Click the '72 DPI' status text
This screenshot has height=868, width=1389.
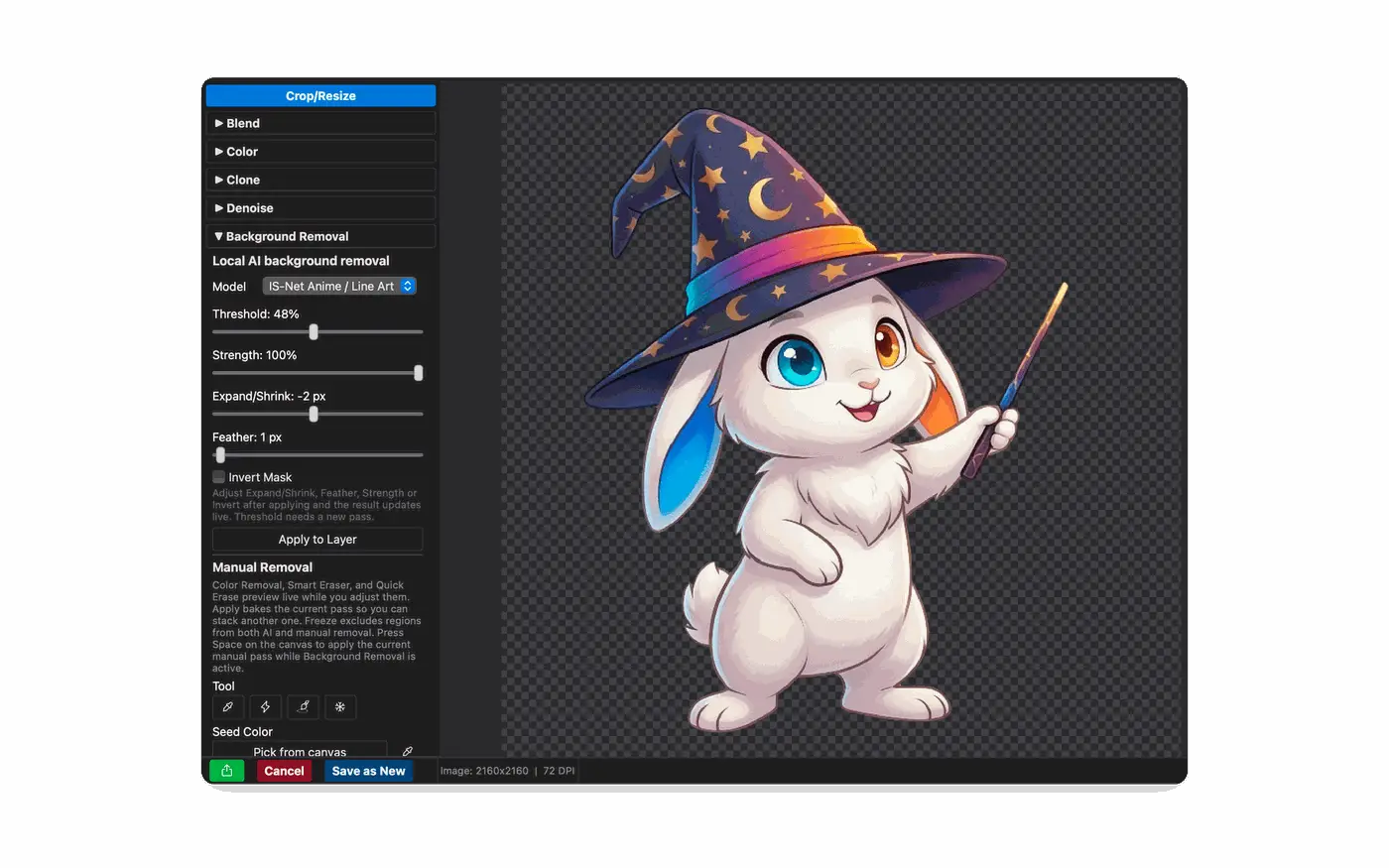pyautogui.click(x=559, y=771)
